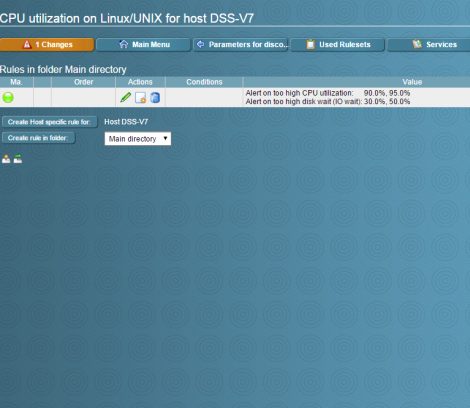Viewport: 470px width, 408px height.
Task: Return to Parameters for discovered services
Action: tap(240, 45)
